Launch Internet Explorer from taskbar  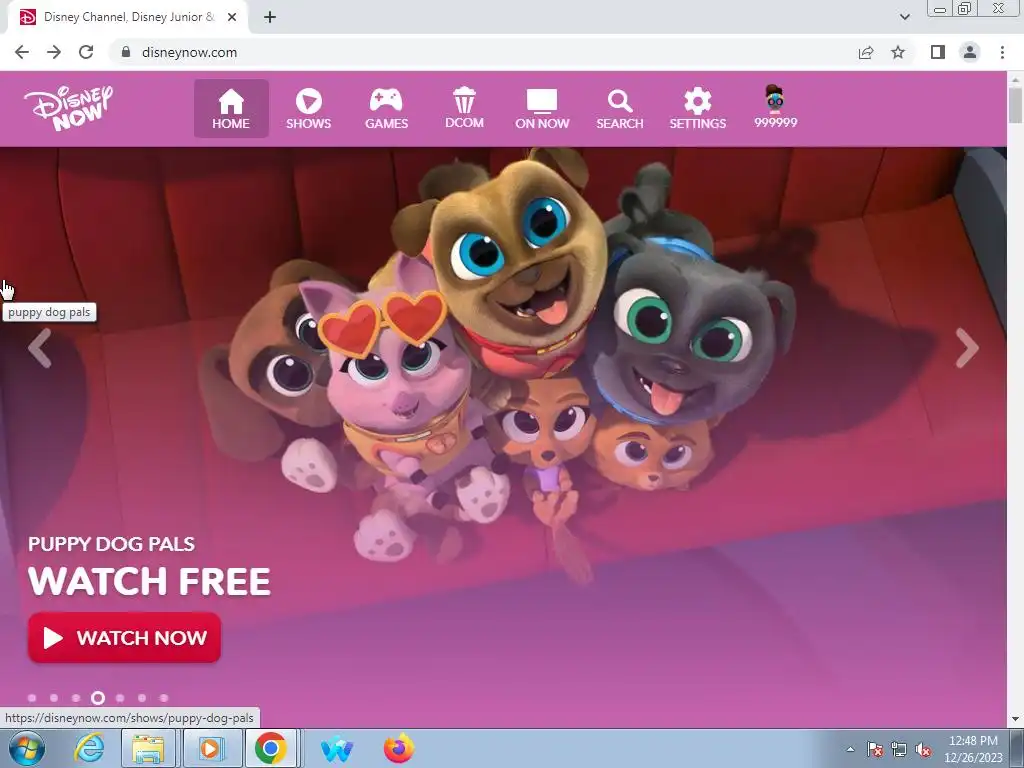pos(88,748)
